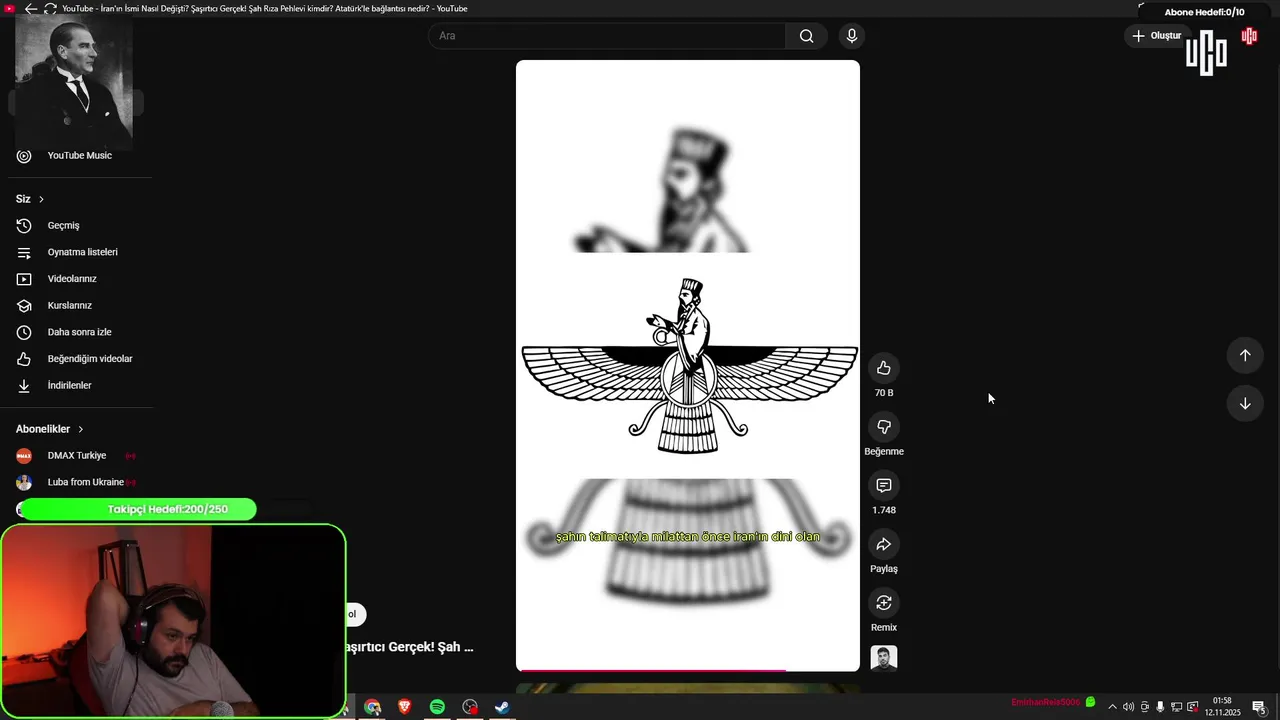Open OBS Studio from the taskbar
The height and width of the screenshot is (720, 1280).
(470, 707)
